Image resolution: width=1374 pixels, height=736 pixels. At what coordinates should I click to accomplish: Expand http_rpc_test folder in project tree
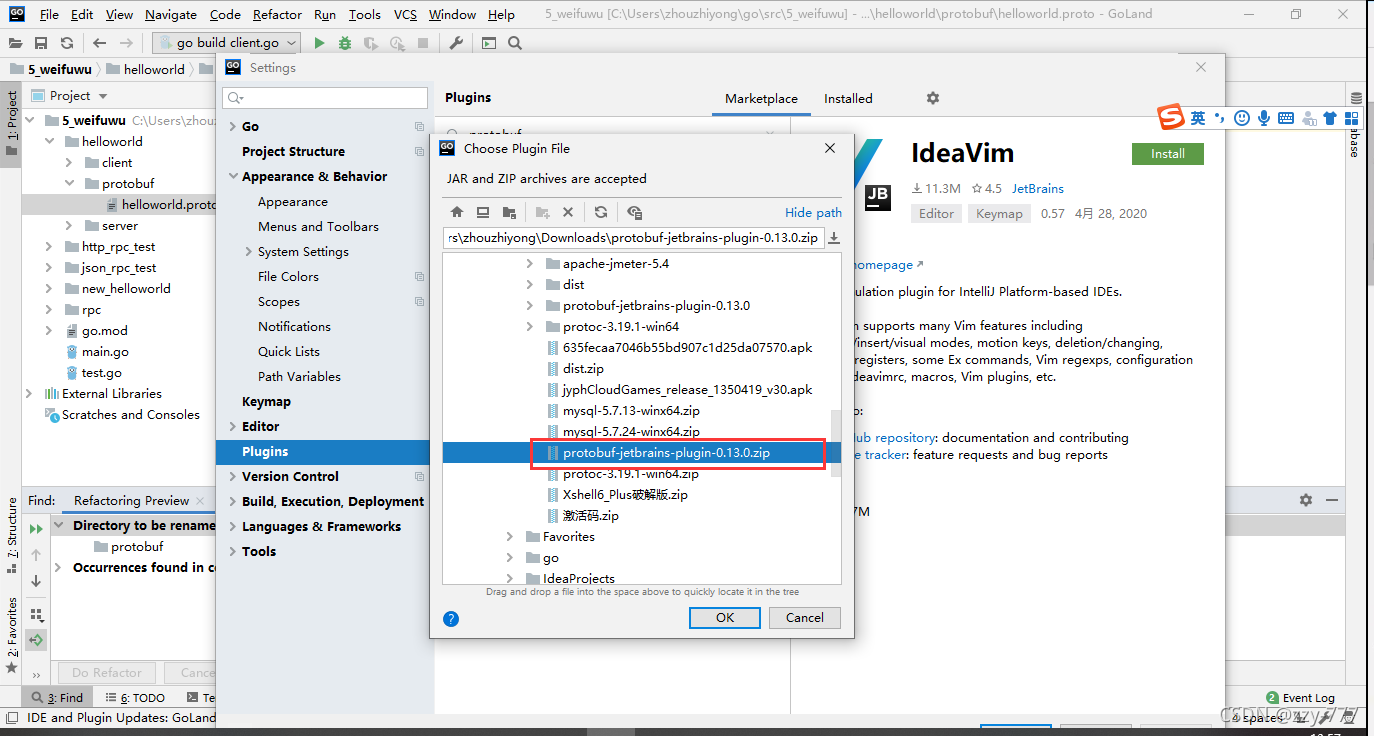pyautogui.click(x=49, y=247)
